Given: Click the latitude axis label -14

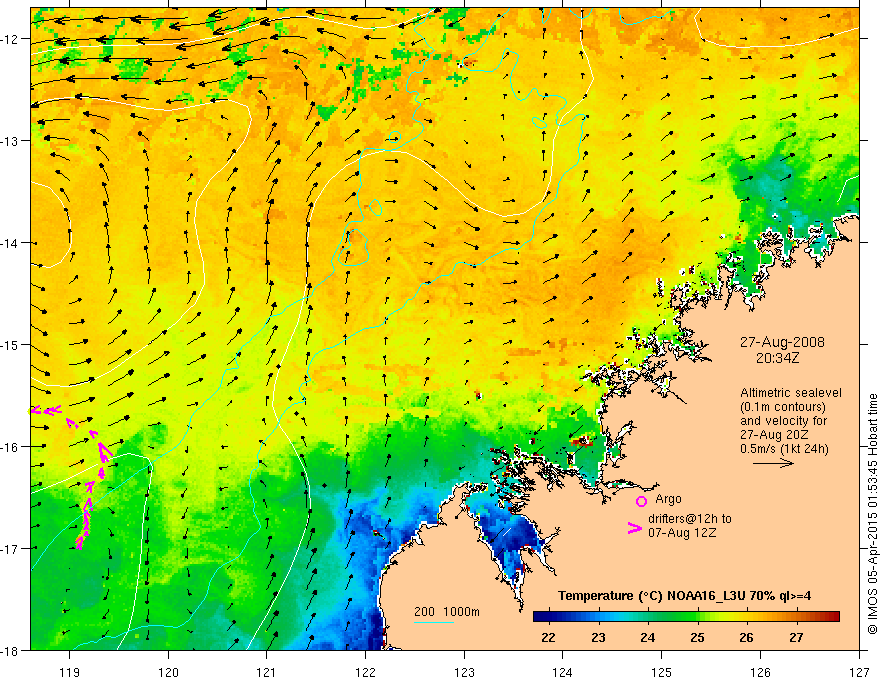Looking at the screenshot, I should [11, 243].
